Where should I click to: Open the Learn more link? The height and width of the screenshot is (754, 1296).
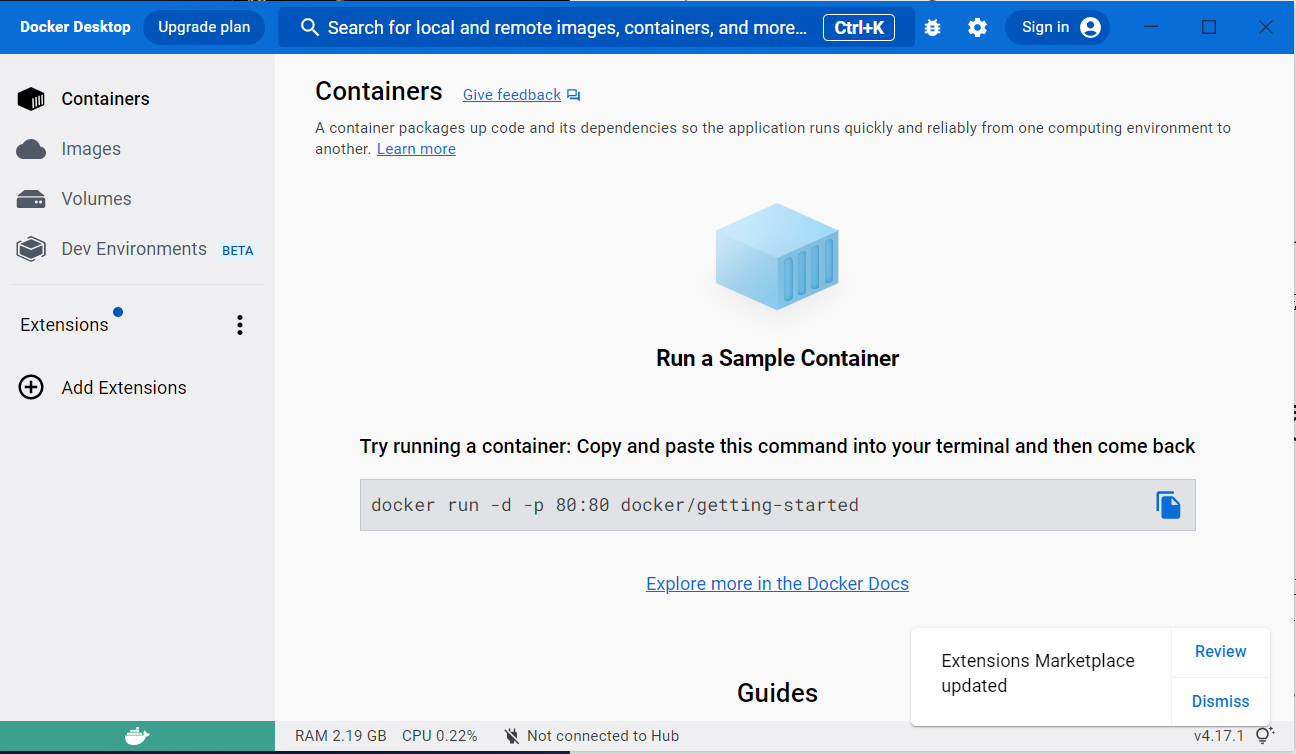(x=416, y=149)
